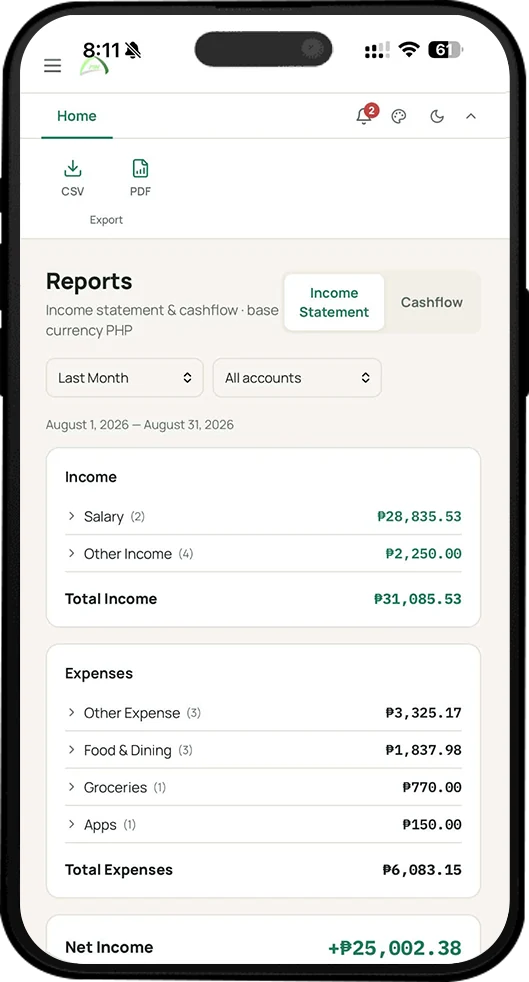Screen dimensions: 529x982
Task: Click the Total Income label
Action: pos(111,599)
